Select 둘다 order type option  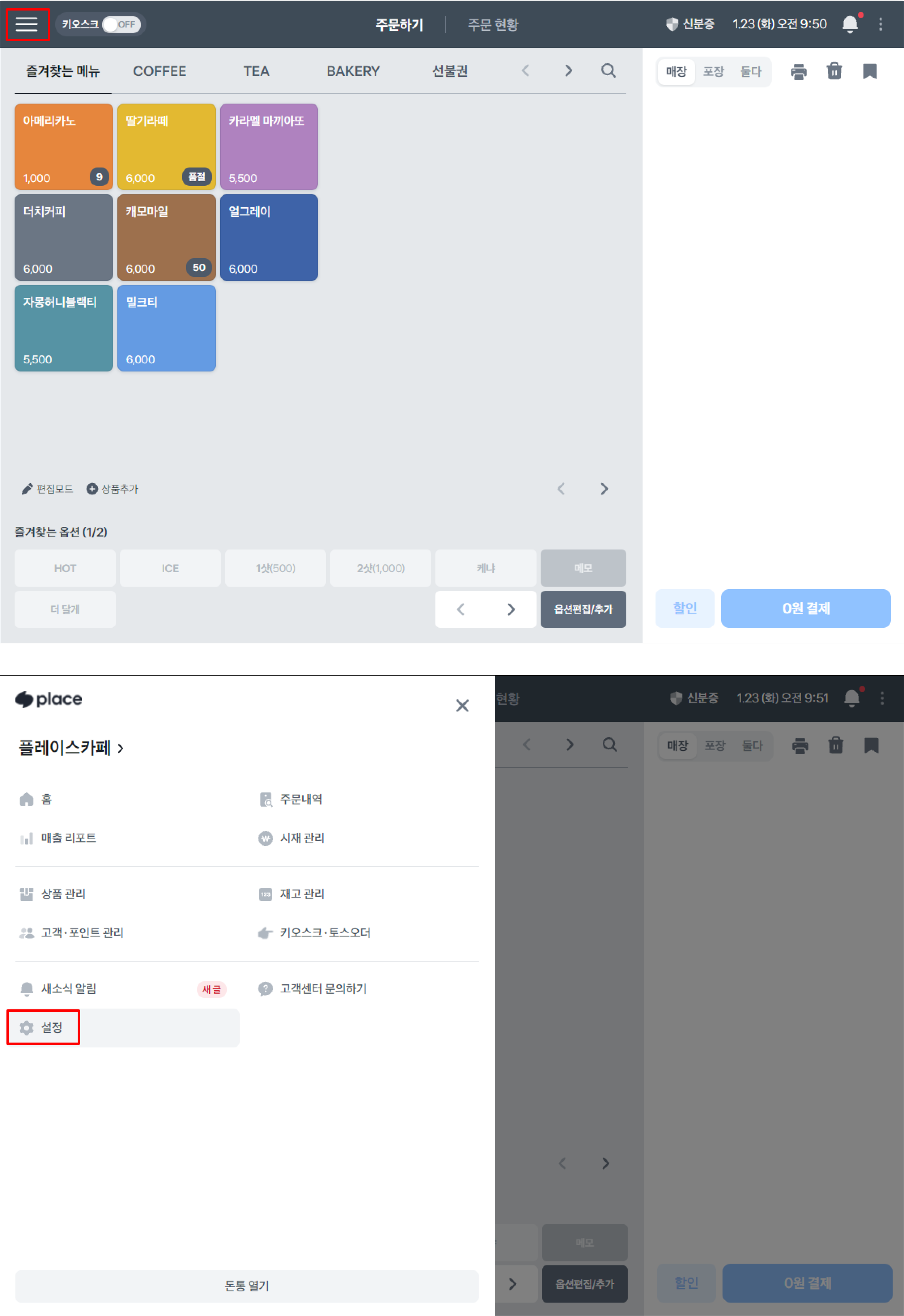(751, 71)
